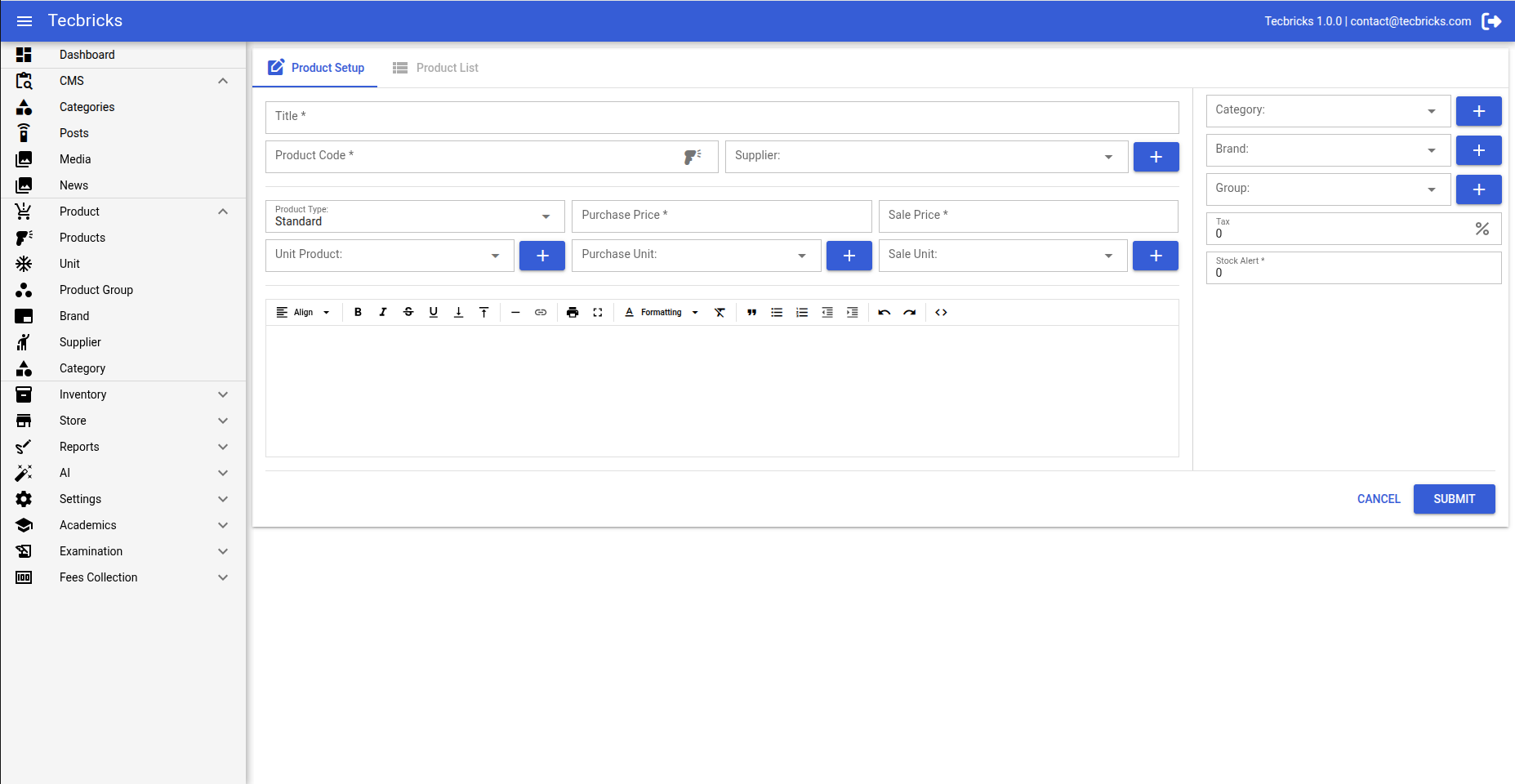Decrease indent in the editor
The image size is (1515, 784).
pyautogui.click(x=827, y=312)
